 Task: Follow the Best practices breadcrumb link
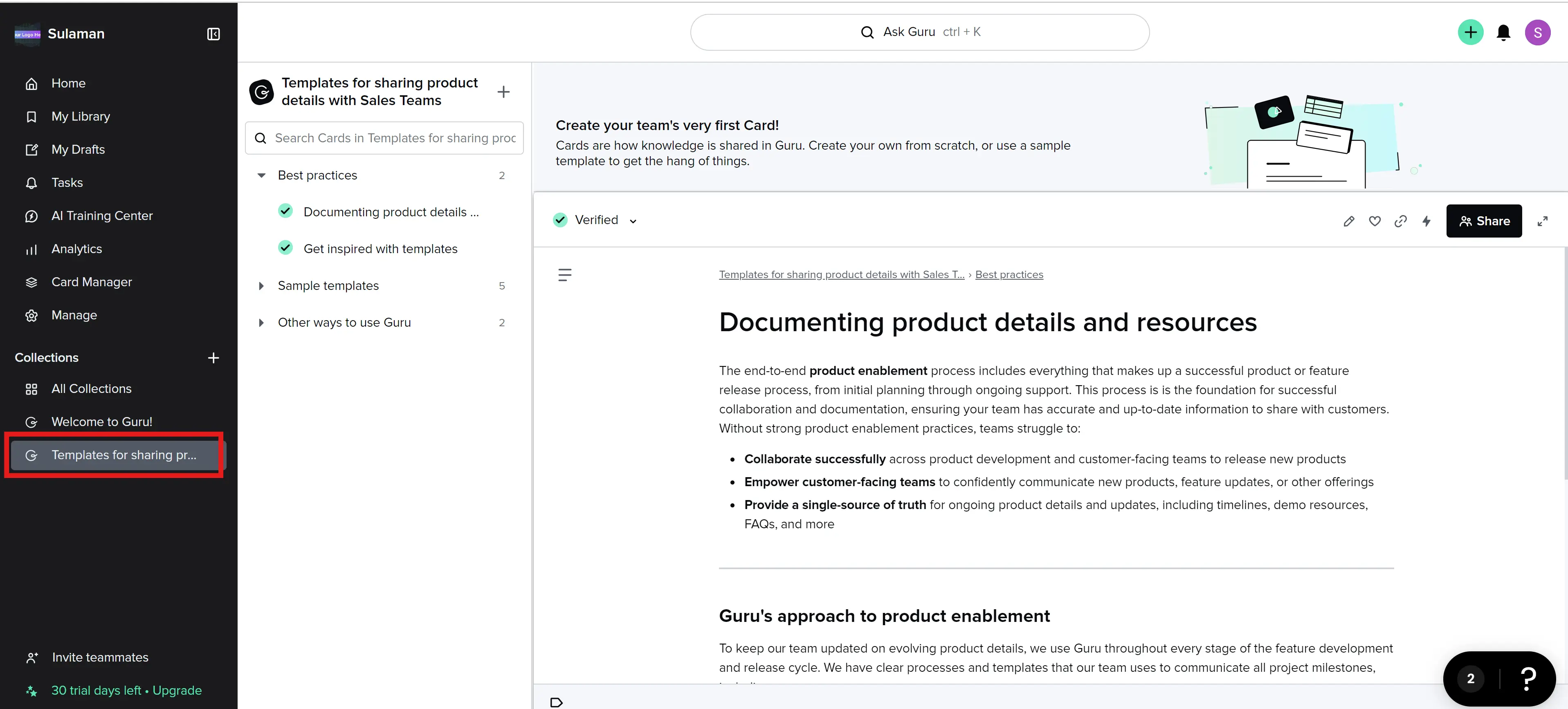click(x=1009, y=274)
